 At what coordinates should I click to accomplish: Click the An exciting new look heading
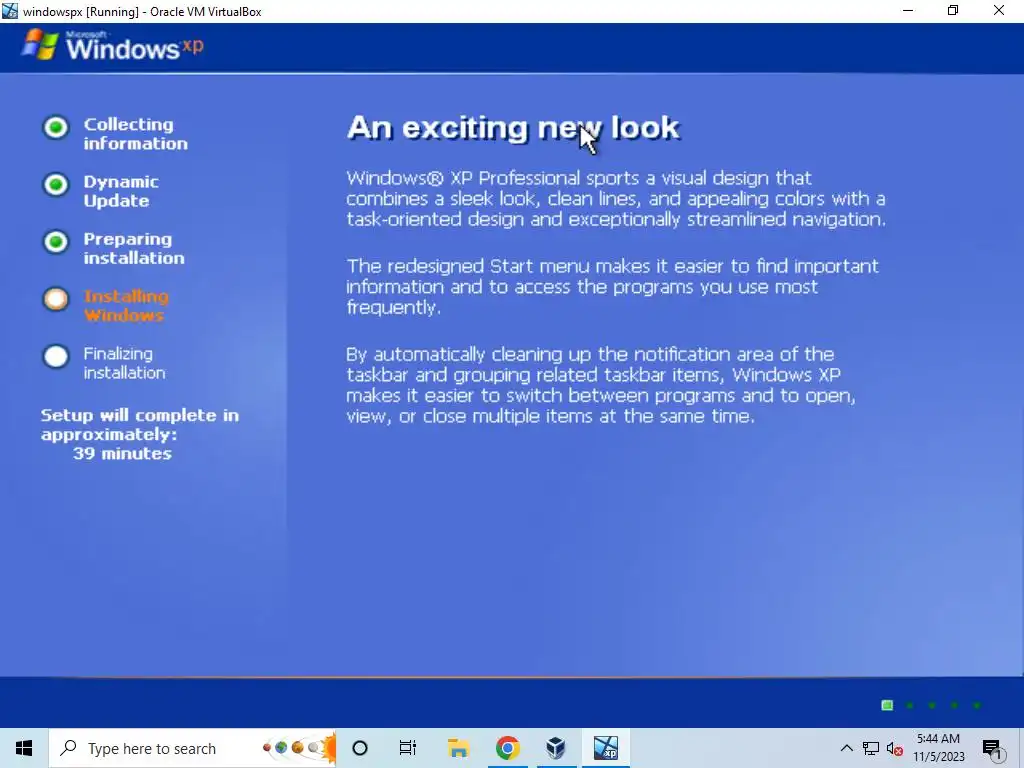tap(513, 127)
